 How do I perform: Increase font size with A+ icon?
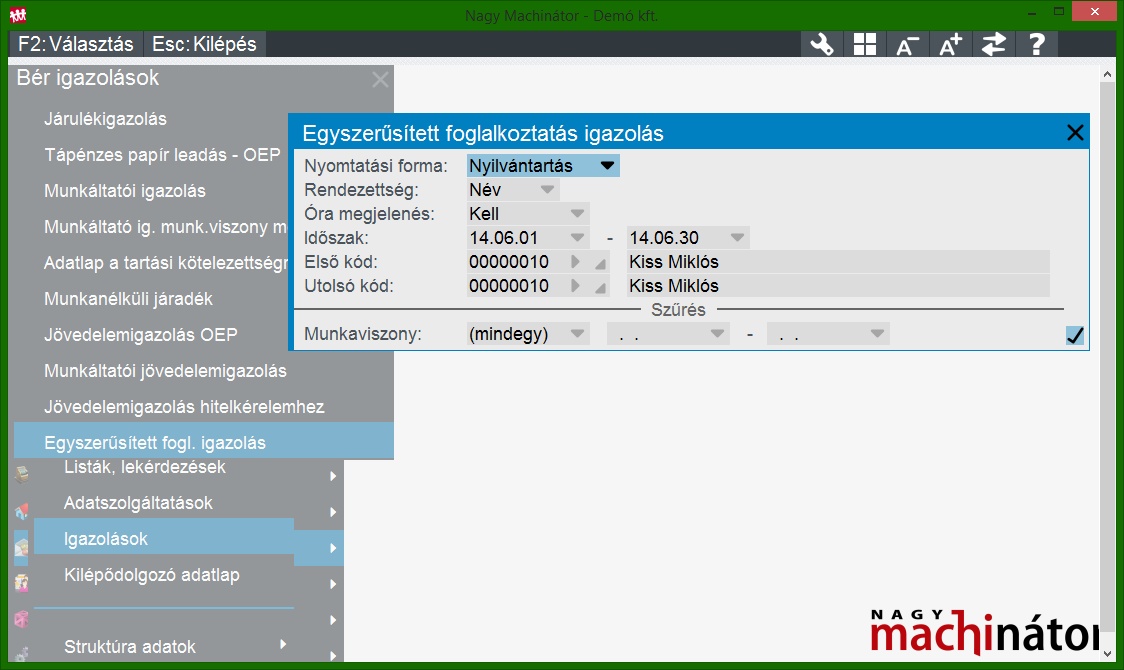[x=951, y=44]
